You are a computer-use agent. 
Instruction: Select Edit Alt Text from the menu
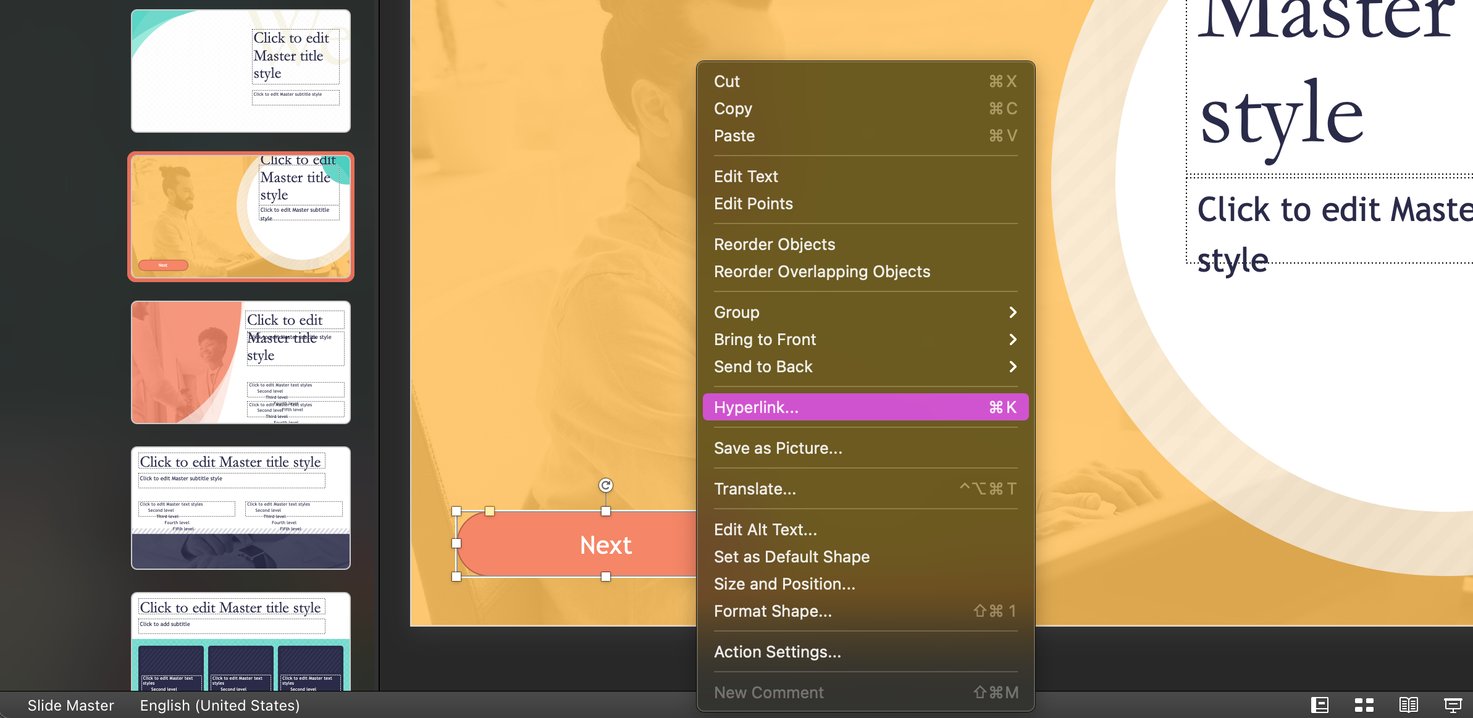[763, 529]
